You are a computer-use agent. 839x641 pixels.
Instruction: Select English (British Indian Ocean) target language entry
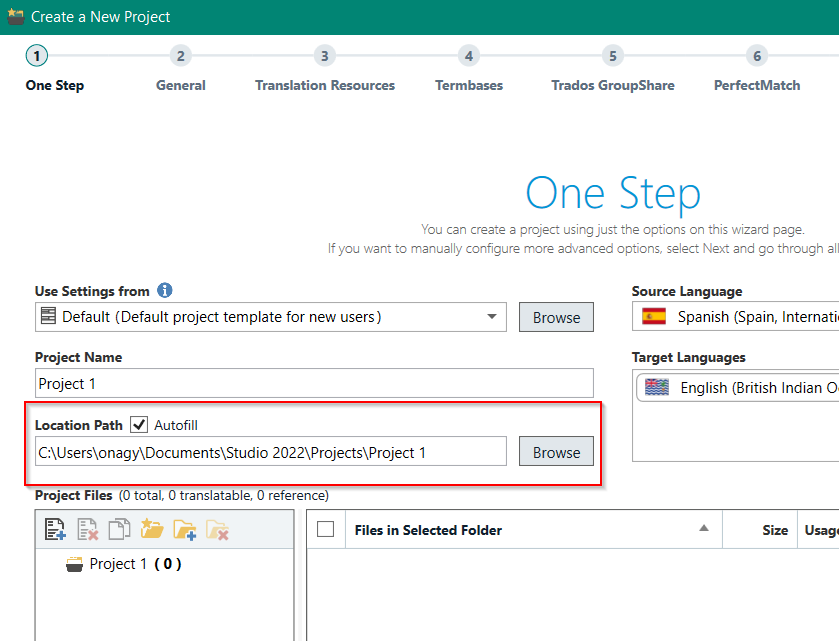(x=738, y=387)
